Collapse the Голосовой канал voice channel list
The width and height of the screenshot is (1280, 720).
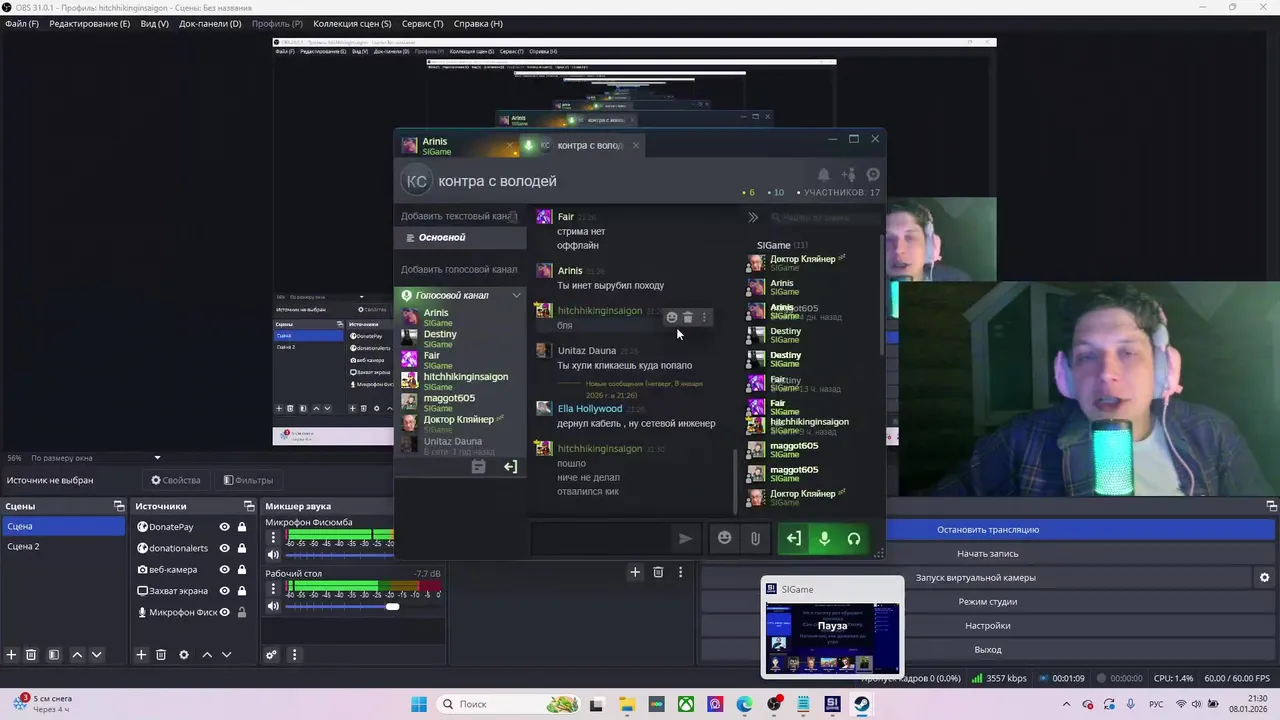[x=516, y=295]
